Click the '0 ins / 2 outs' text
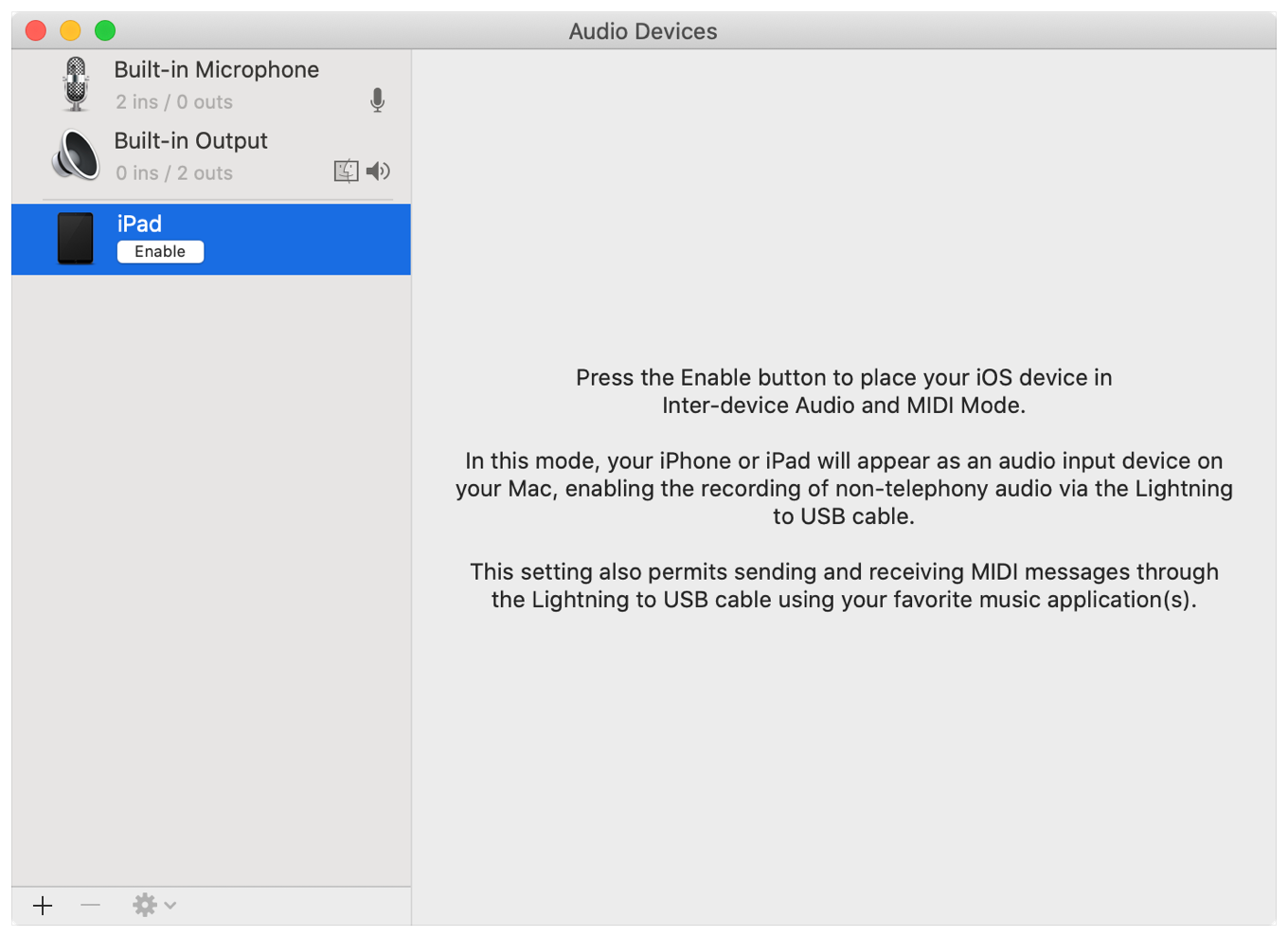Screen dimensions: 1288x937 tap(174, 173)
